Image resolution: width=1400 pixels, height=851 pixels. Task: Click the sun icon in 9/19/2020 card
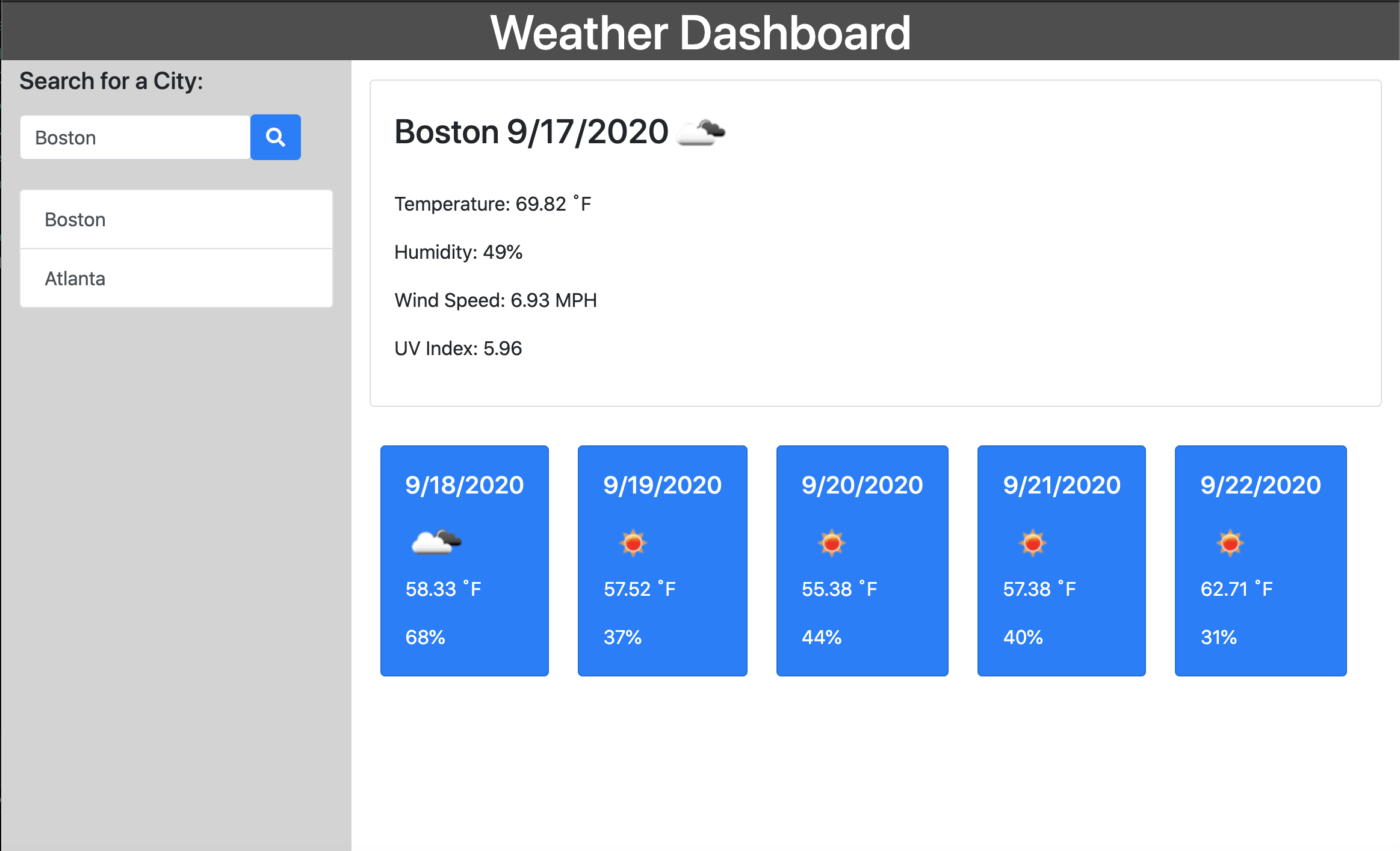point(633,543)
